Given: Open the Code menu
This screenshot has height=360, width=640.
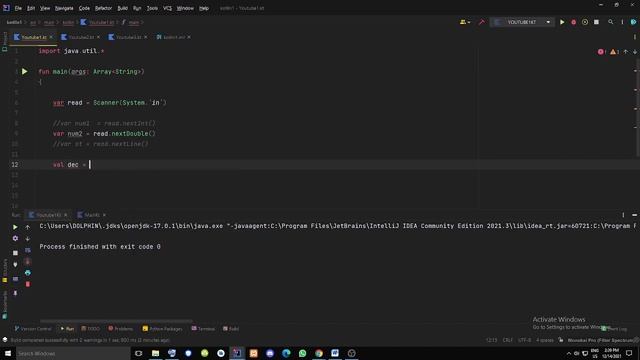Looking at the screenshot, I should [84, 8].
